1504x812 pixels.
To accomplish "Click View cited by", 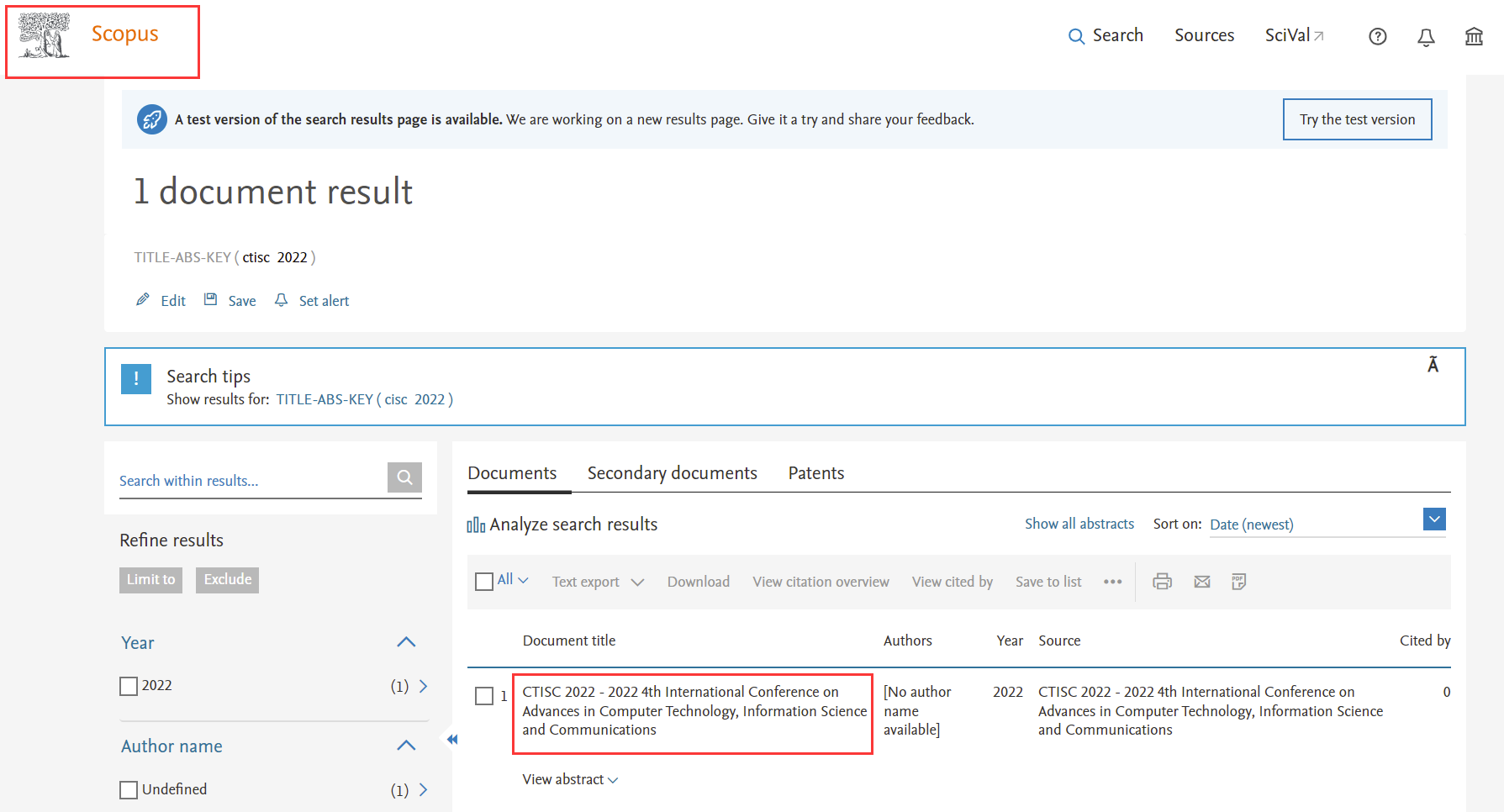I will click(x=953, y=582).
